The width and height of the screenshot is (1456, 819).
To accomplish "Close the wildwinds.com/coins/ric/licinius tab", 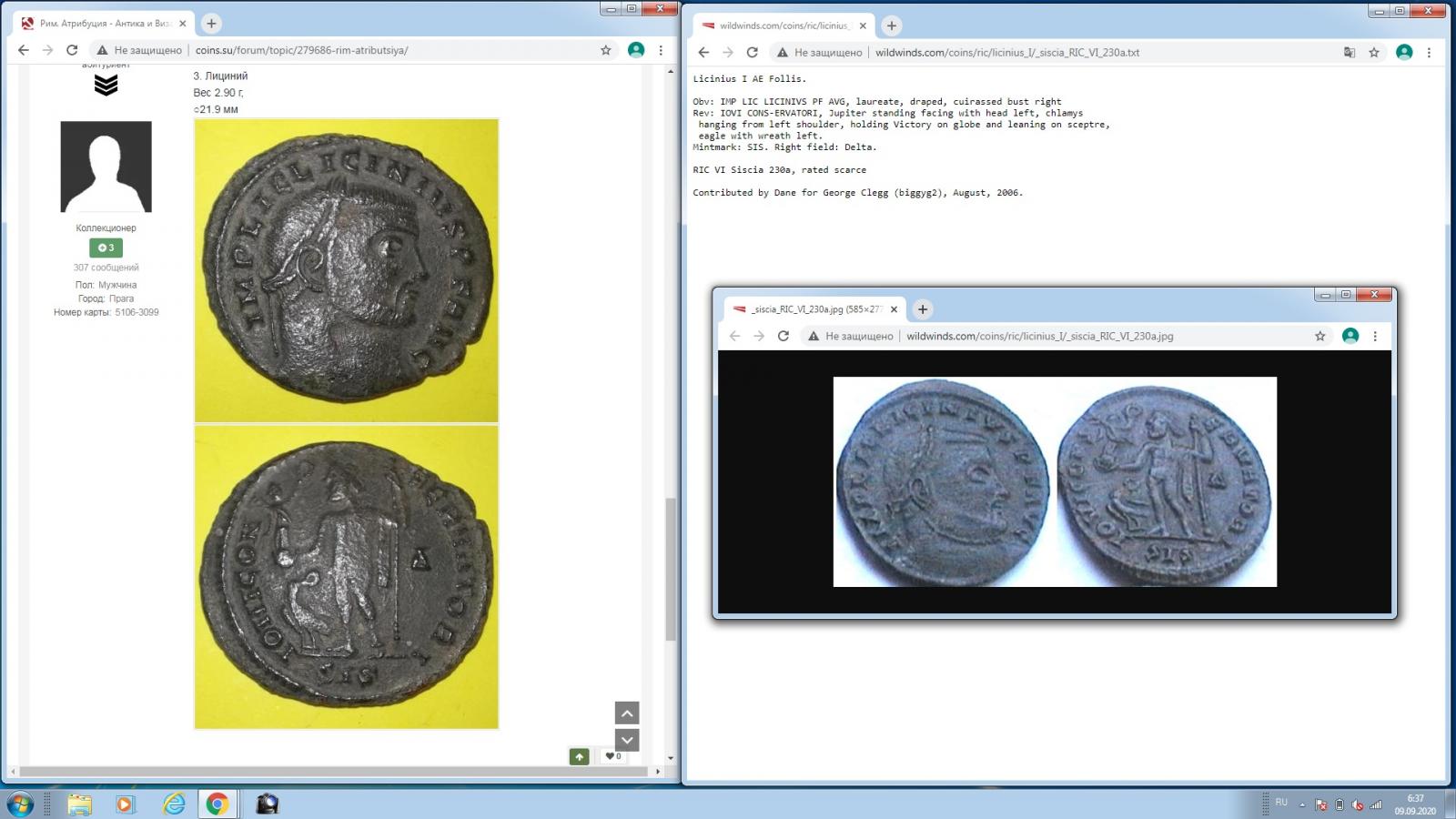I will (x=863, y=25).
